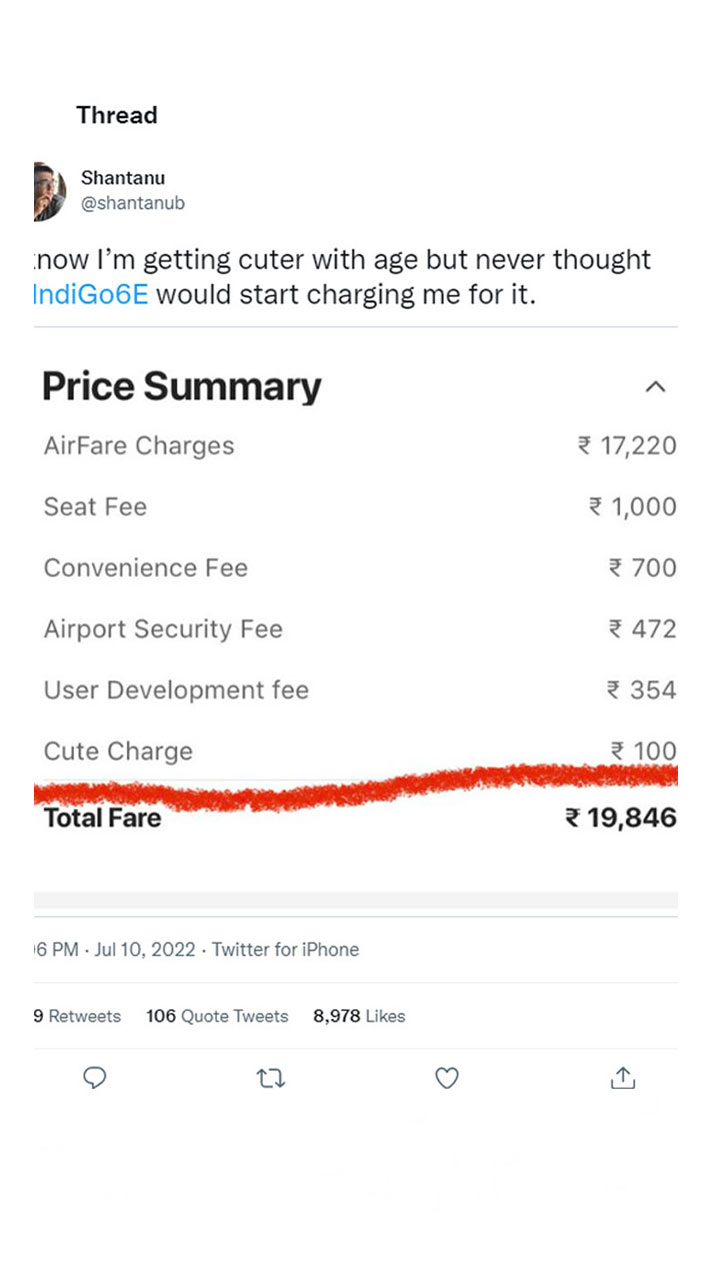720x1280 pixels.
Task: Open the share upload icon
Action: tap(622, 1078)
